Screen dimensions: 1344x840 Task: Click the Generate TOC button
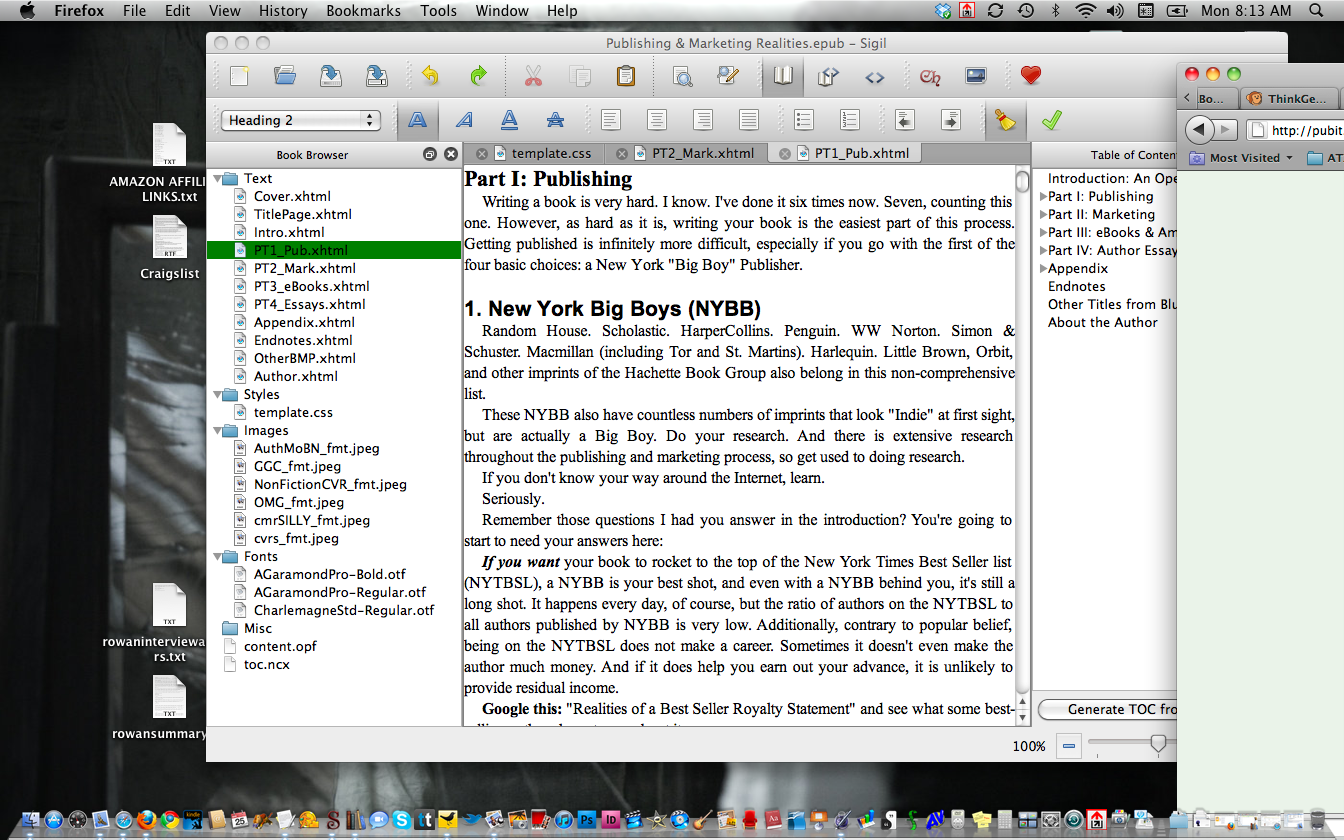[x=1108, y=709]
